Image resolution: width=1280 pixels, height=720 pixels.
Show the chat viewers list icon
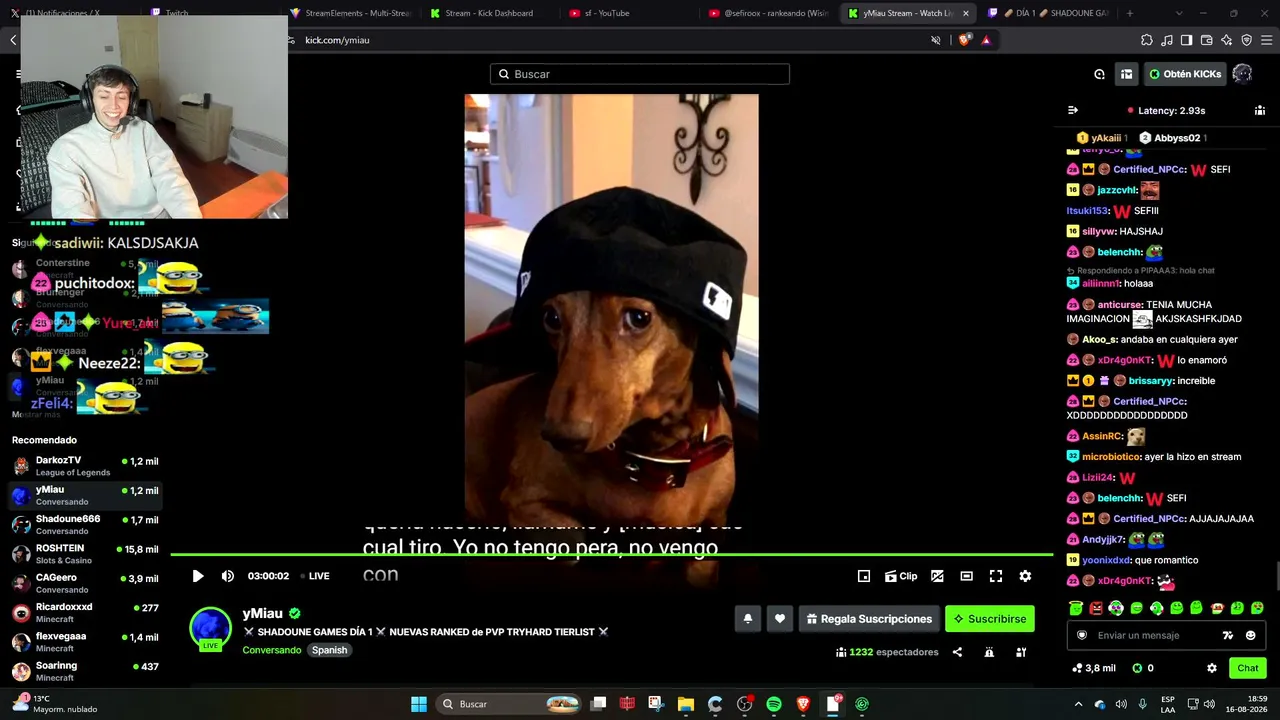[1260, 110]
